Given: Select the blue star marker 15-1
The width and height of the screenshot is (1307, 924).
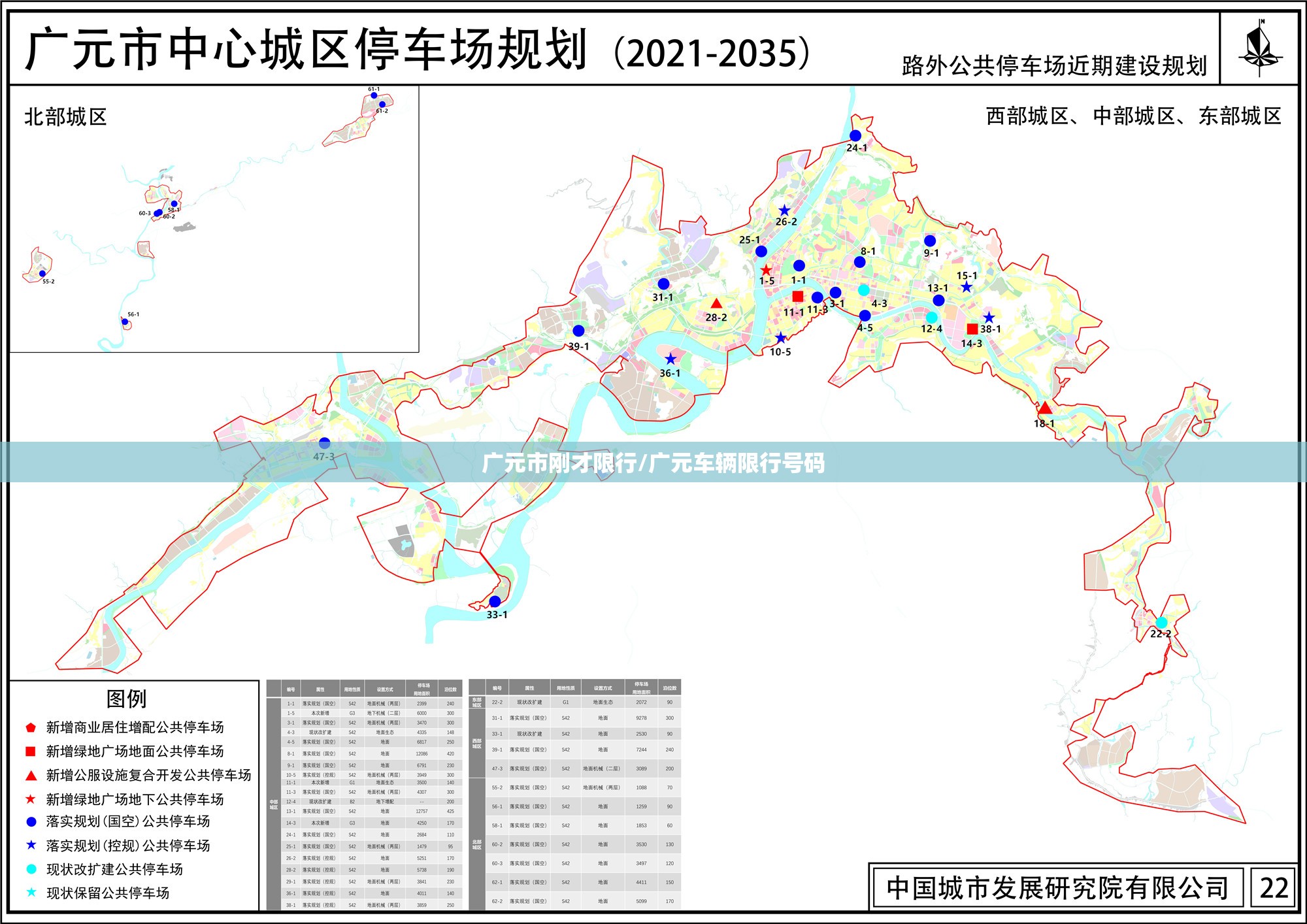Looking at the screenshot, I should tap(967, 287).
